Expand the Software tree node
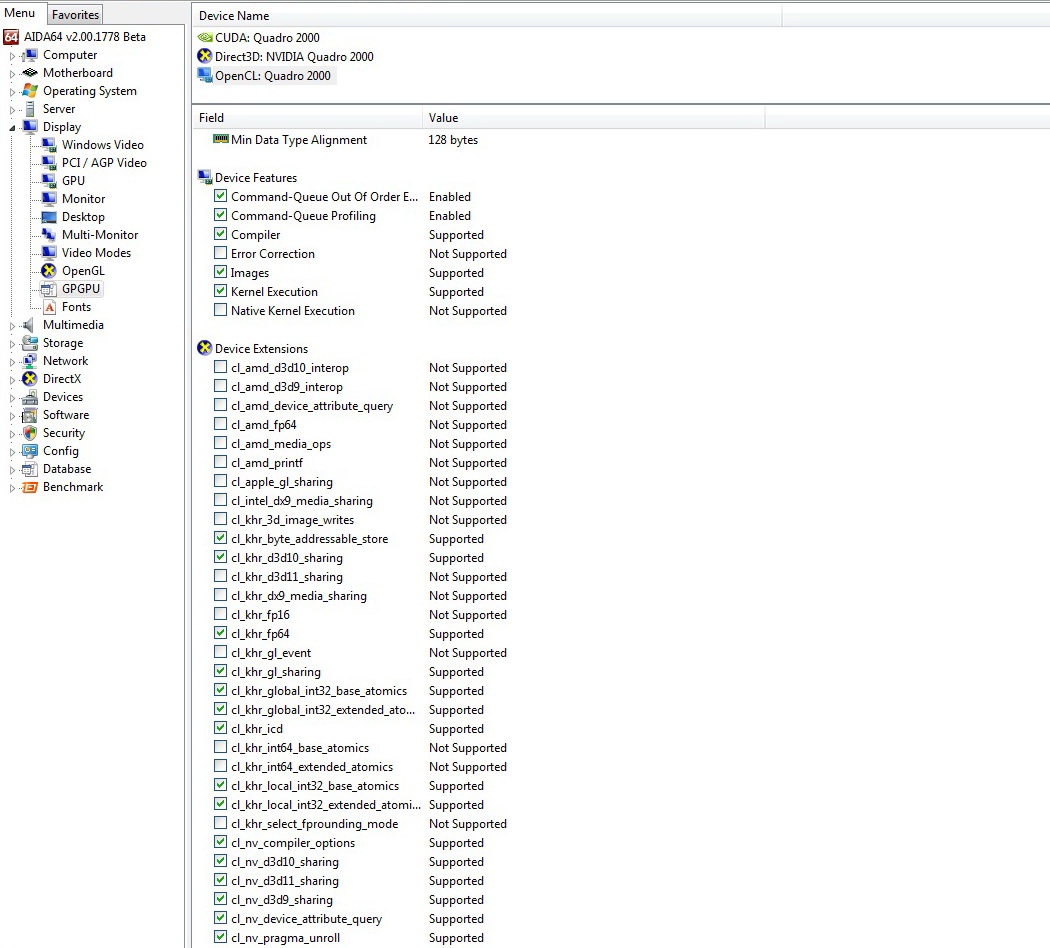 pos(12,416)
